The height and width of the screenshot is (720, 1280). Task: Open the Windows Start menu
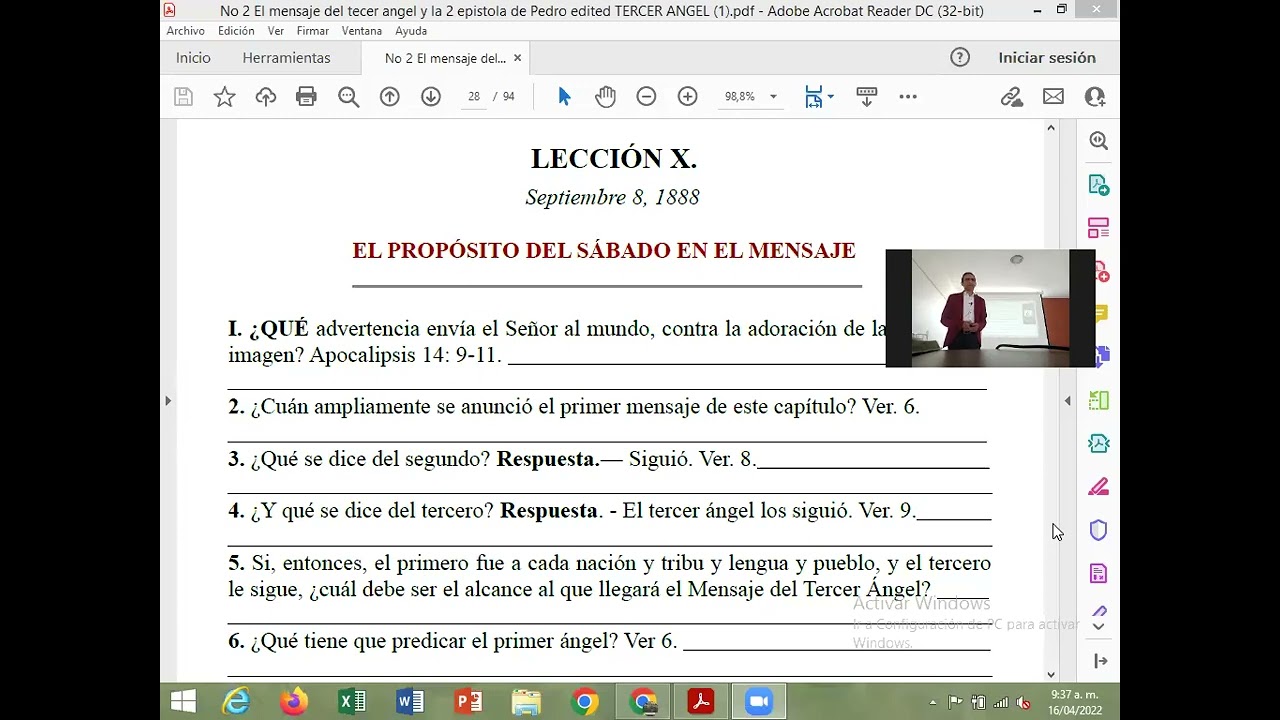pyautogui.click(x=183, y=702)
